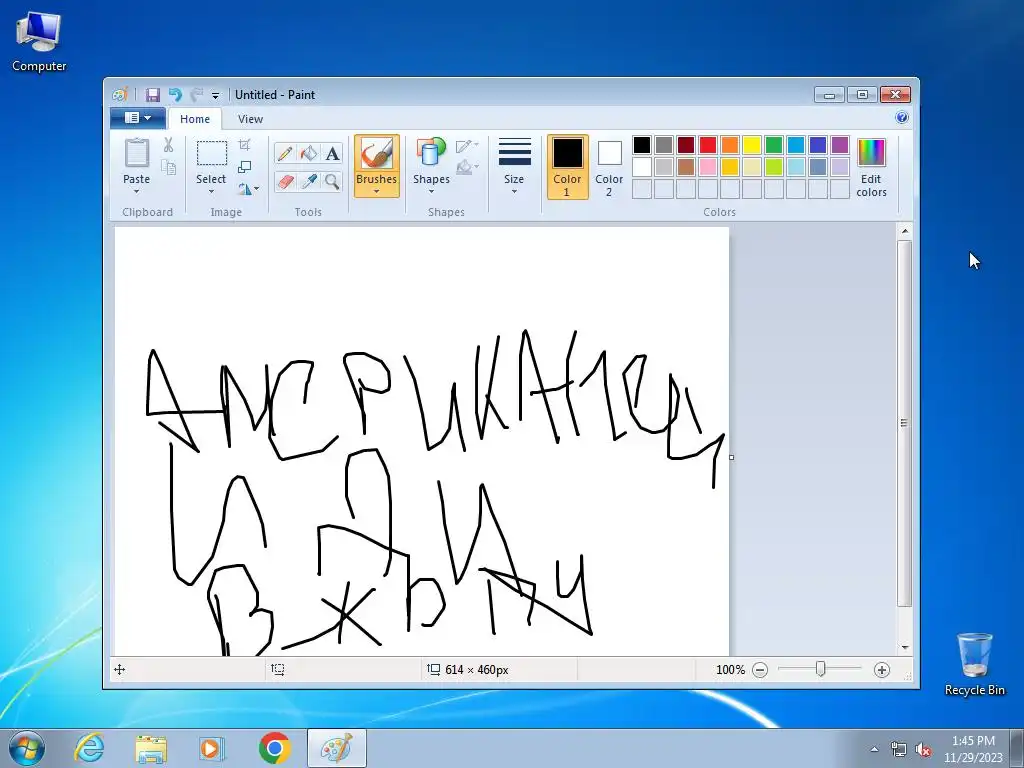Image resolution: width=1024 pixels, height=768 pixels.
Task: Open the Shapes gallery icon
Action: point(431,153)
